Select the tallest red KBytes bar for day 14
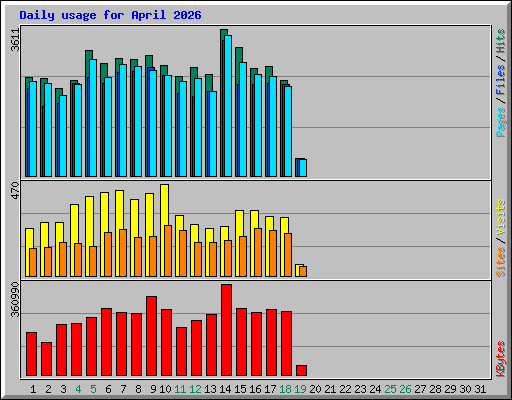The height and width of the screenshot is (400, 512). tap(226, 330)
